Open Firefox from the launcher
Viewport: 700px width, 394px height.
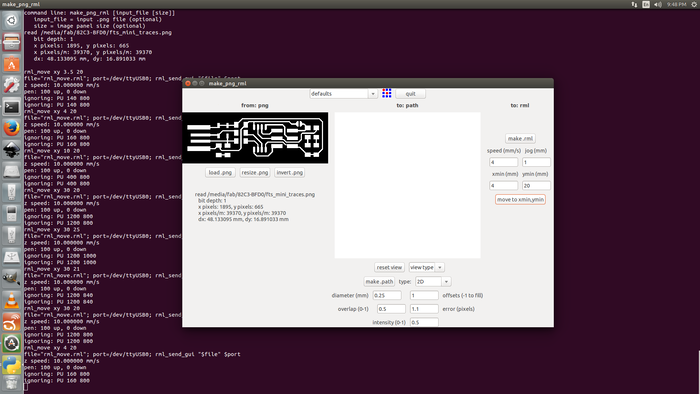point(12,128)
